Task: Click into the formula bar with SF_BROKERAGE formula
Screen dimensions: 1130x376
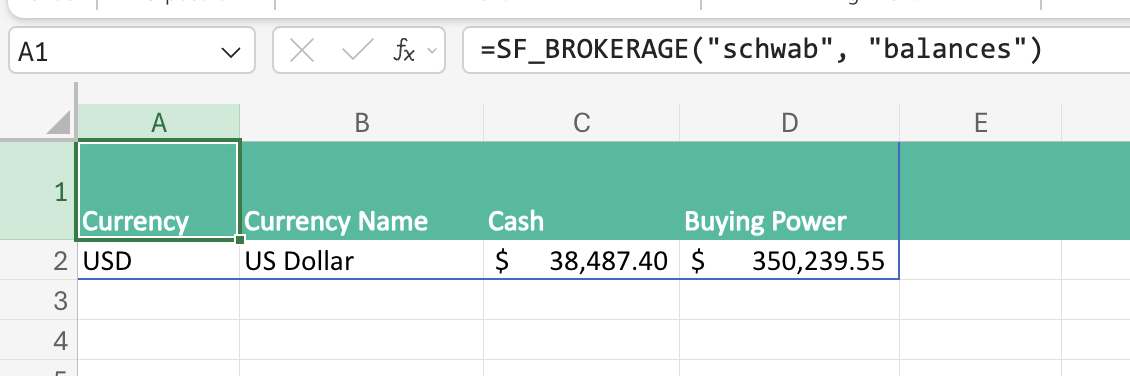Action: [x=796, y=50]
